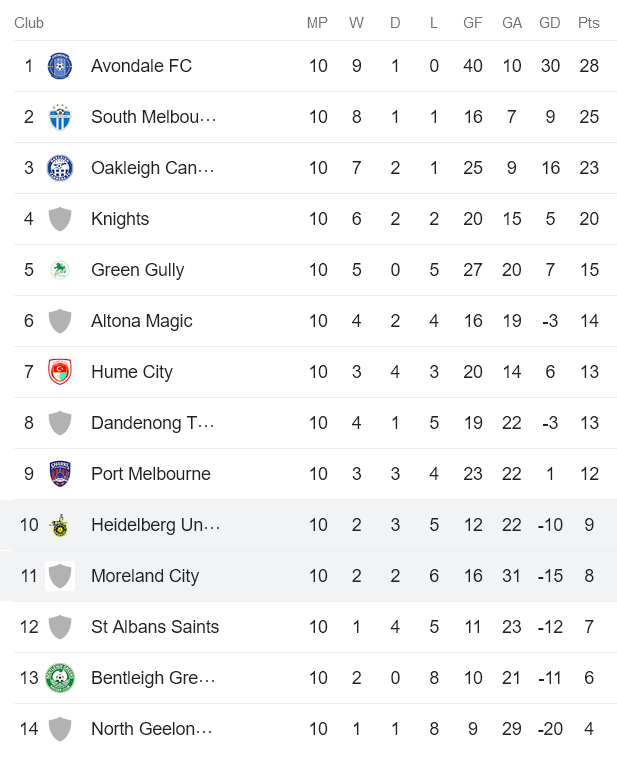Click the GD column header
617x770 pixels.
coord(550,23)
